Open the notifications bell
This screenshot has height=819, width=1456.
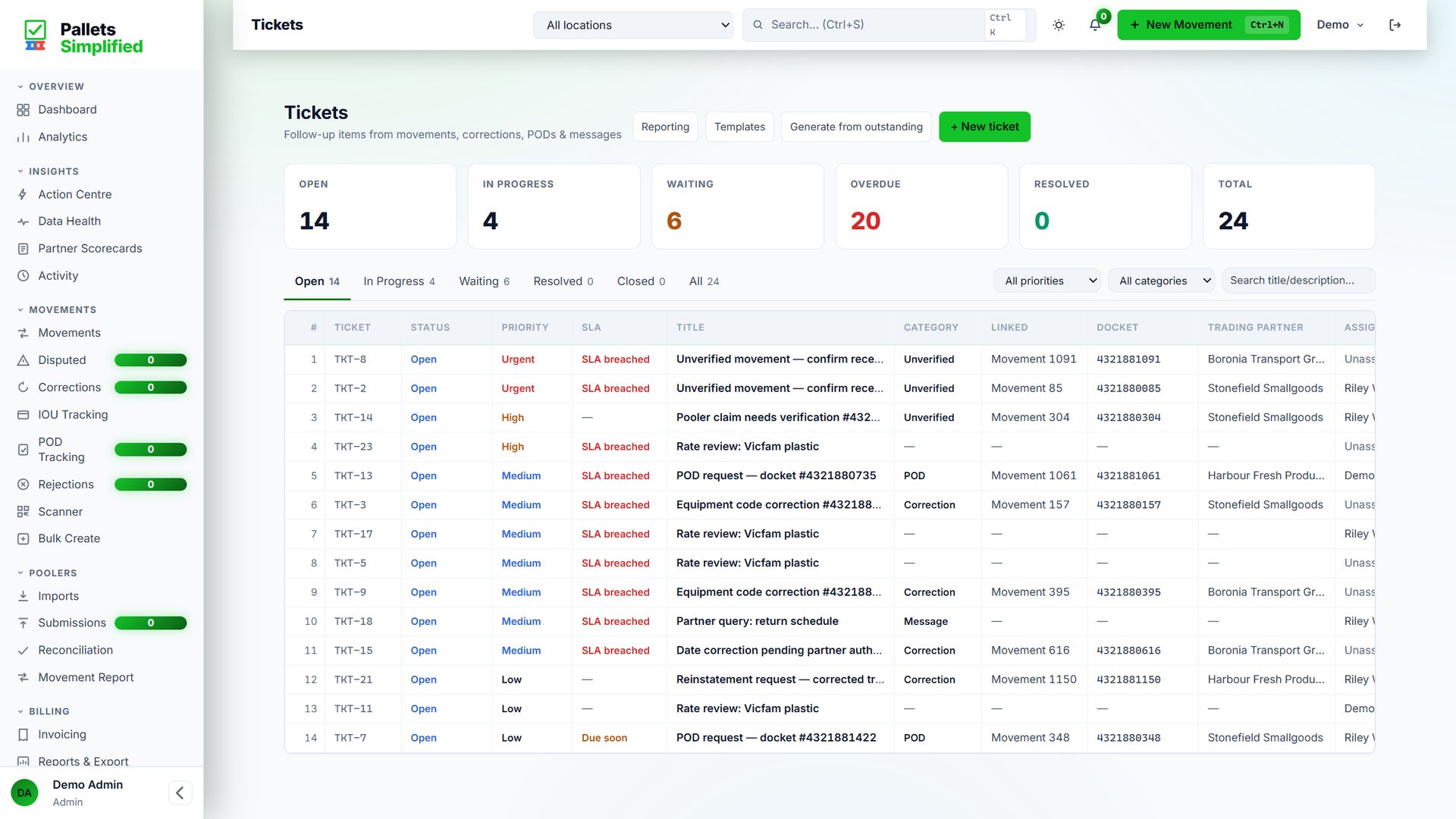coord(1095,25)
